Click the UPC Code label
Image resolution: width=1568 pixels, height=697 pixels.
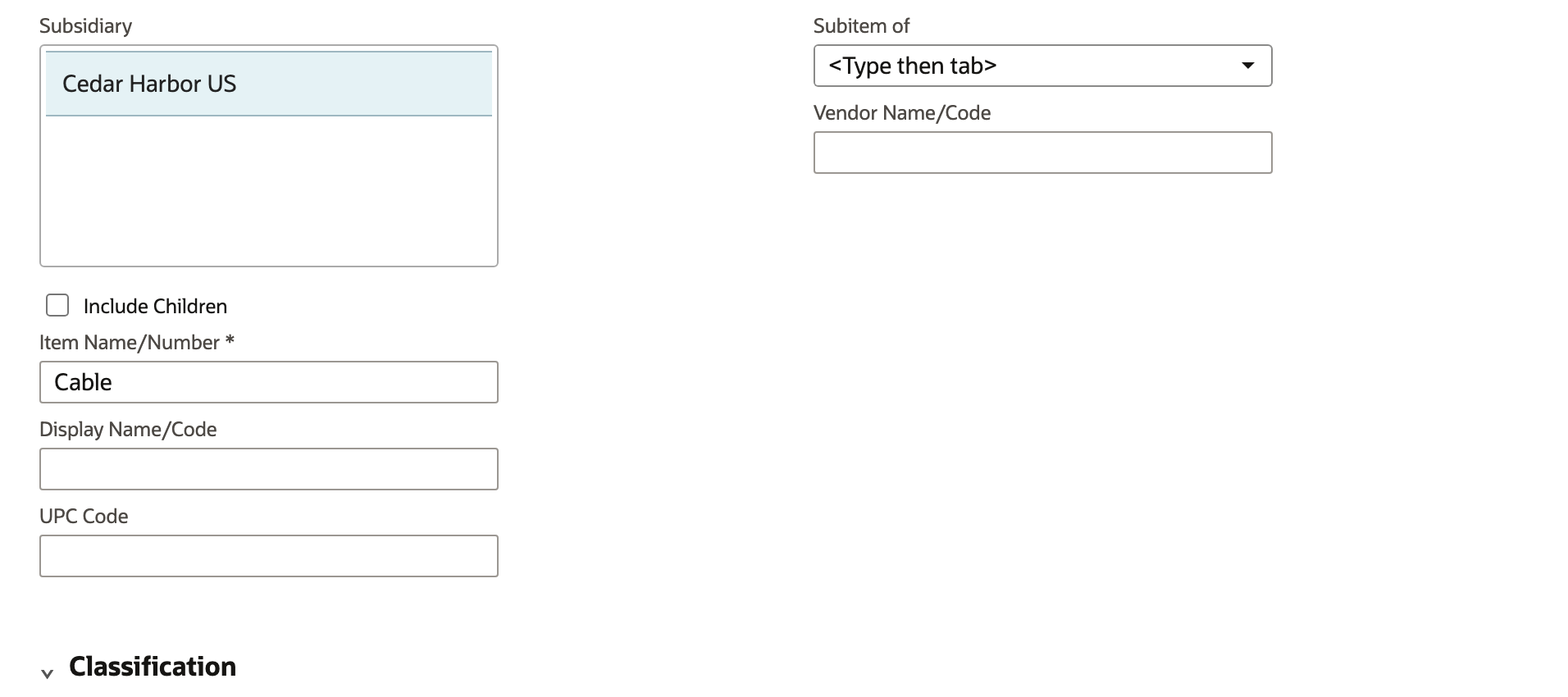(84, 517)
